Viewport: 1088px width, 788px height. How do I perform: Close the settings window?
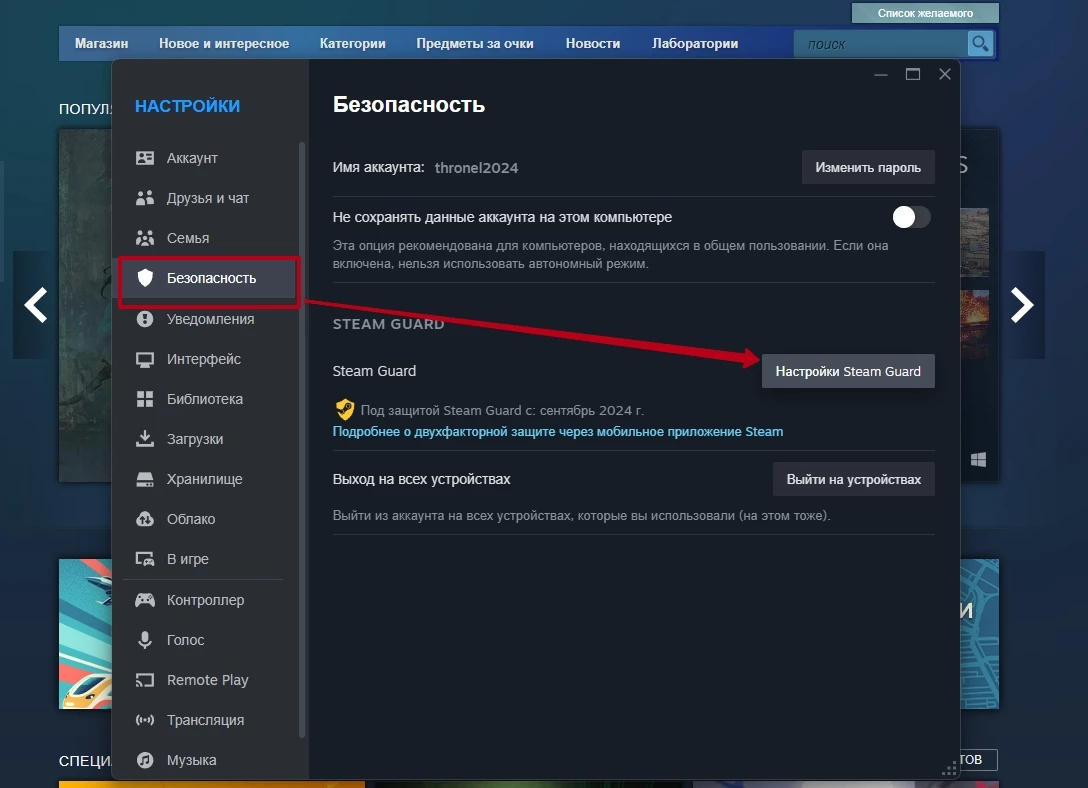point(944,74)
